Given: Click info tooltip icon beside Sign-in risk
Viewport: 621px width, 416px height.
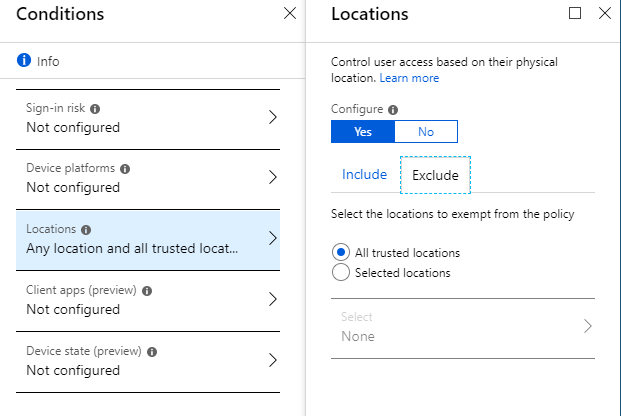Looking at the screenshot, I should click(95, 109).
